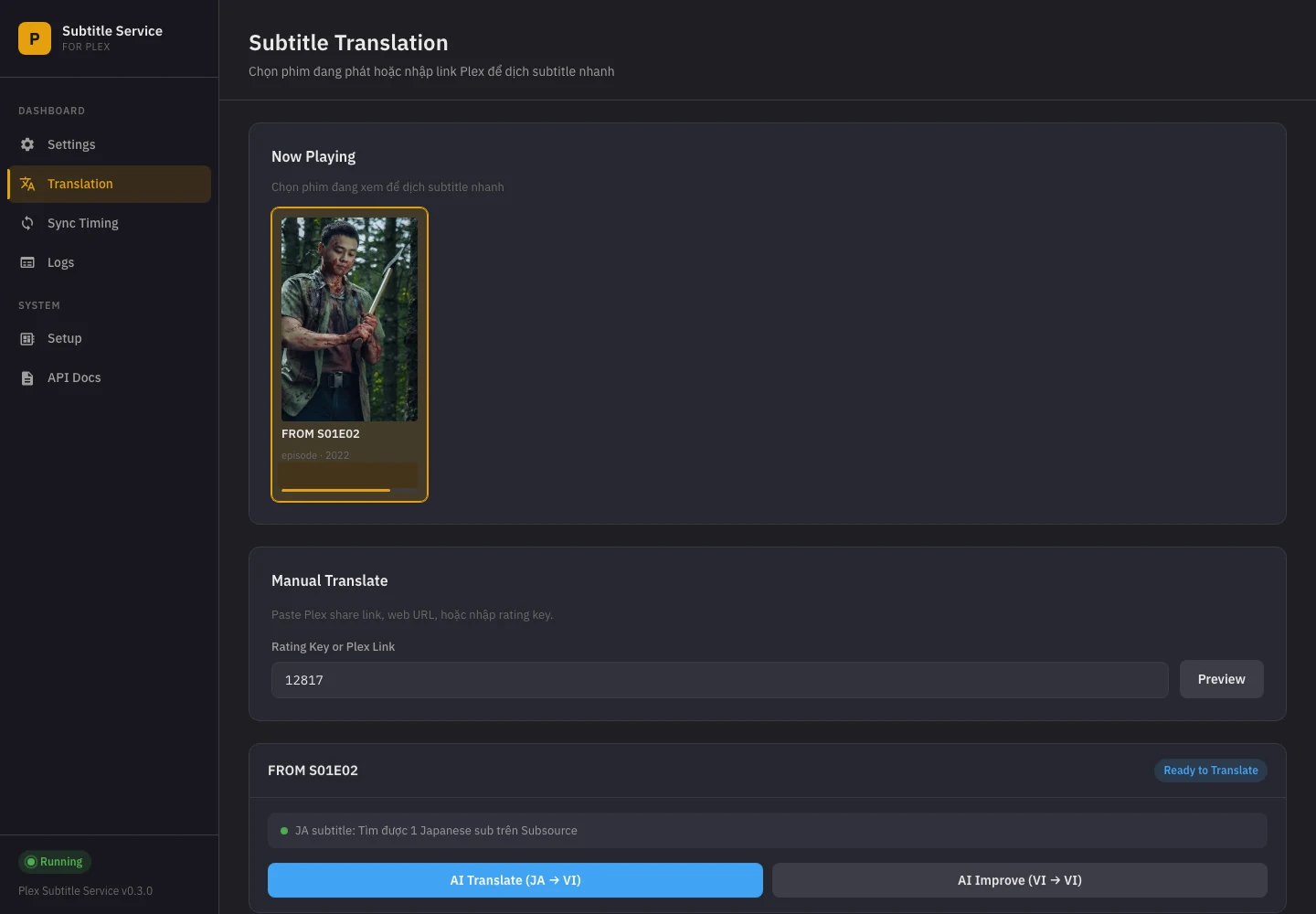Viewport: 1316px width, 914px height.
Task: Click the FROM S01E02 result heading
Action: coord(313,771)
